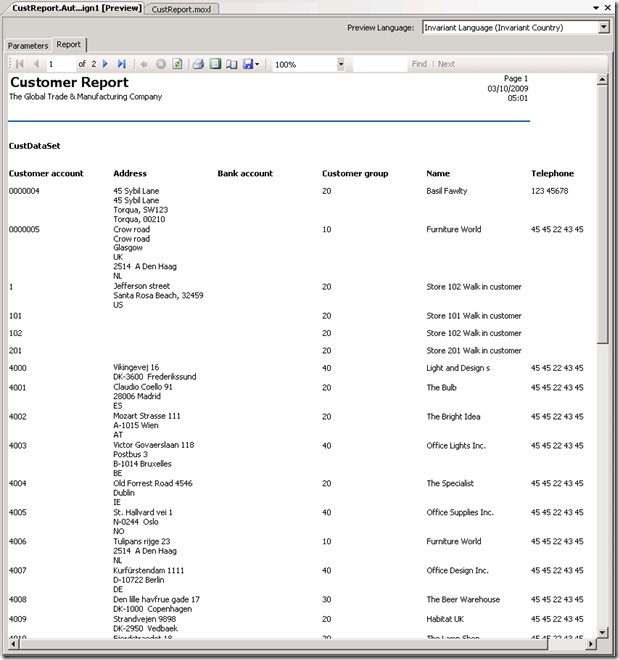
Task: Click the name Light and Design s
Action: 458,368
